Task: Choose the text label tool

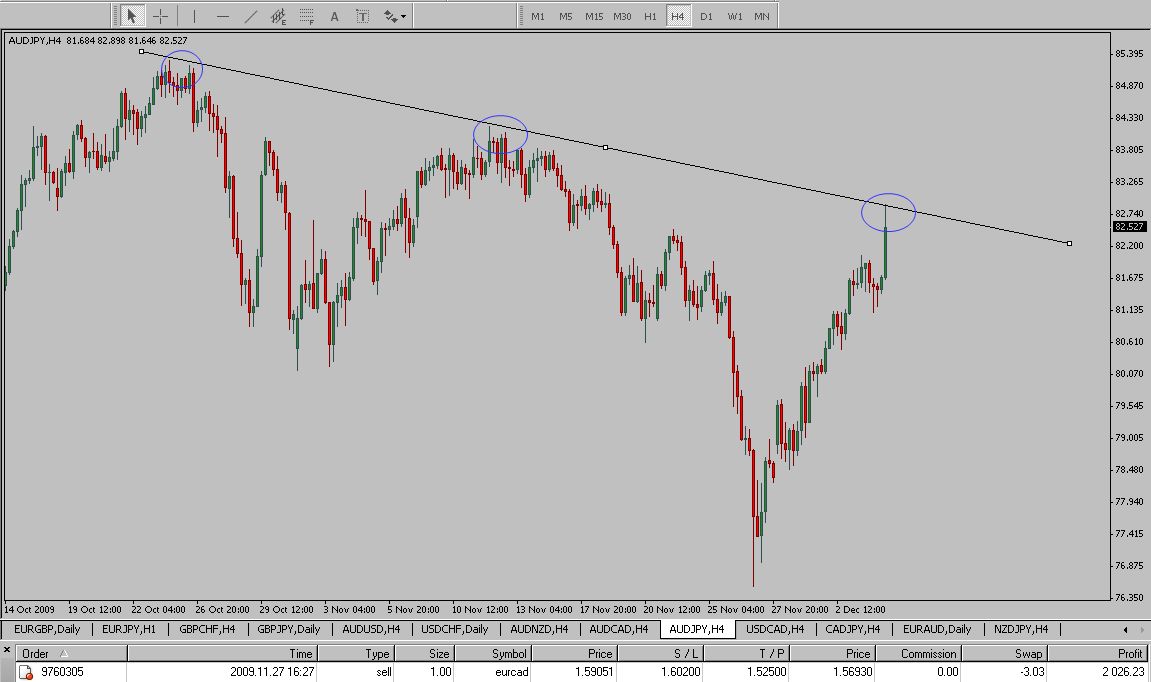Action: [363, 16]
